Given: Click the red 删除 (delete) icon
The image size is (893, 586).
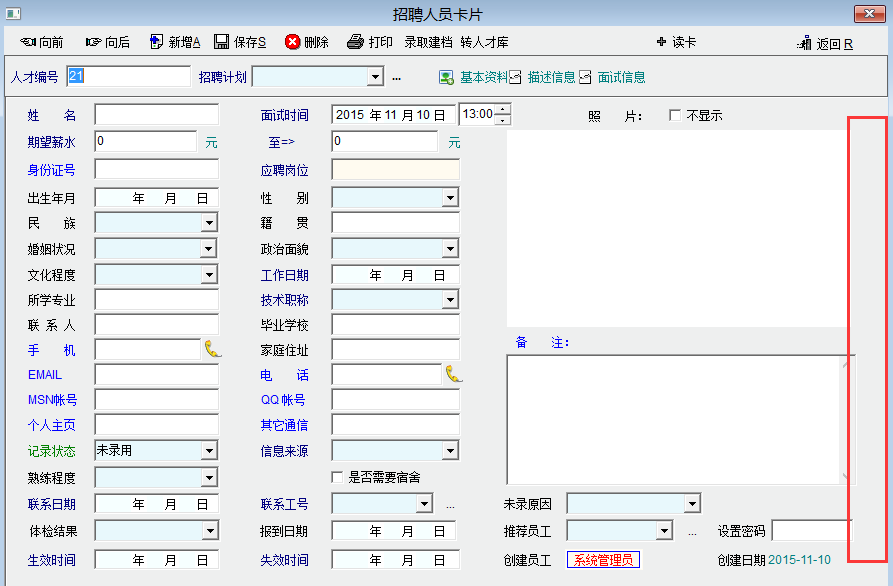Looking at the screenshot, I should click(x=292, y=42).
